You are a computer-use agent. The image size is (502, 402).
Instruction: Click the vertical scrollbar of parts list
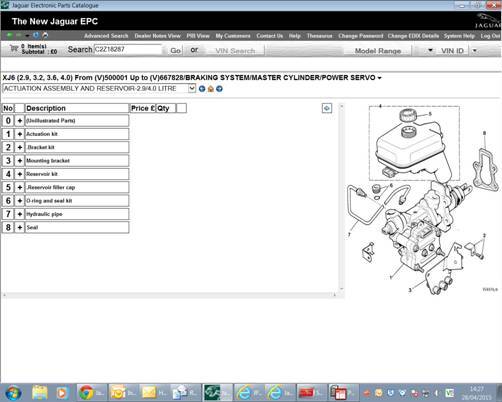[341, 197]
